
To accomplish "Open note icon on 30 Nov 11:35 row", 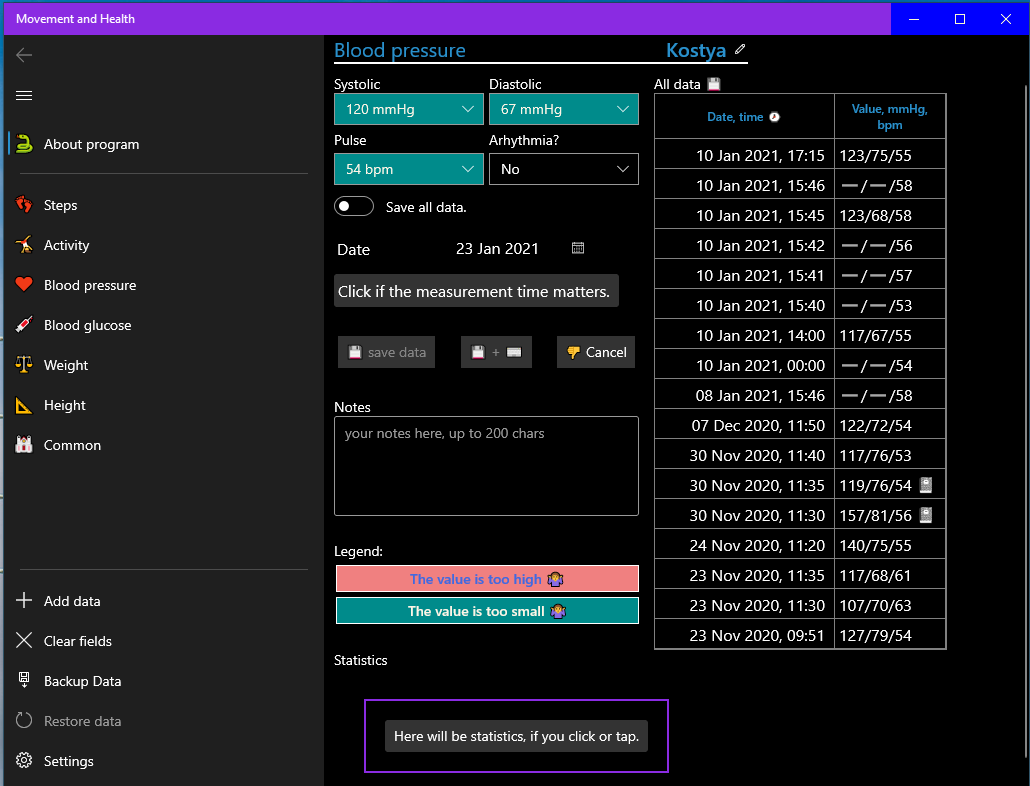I will pos(926,485).
